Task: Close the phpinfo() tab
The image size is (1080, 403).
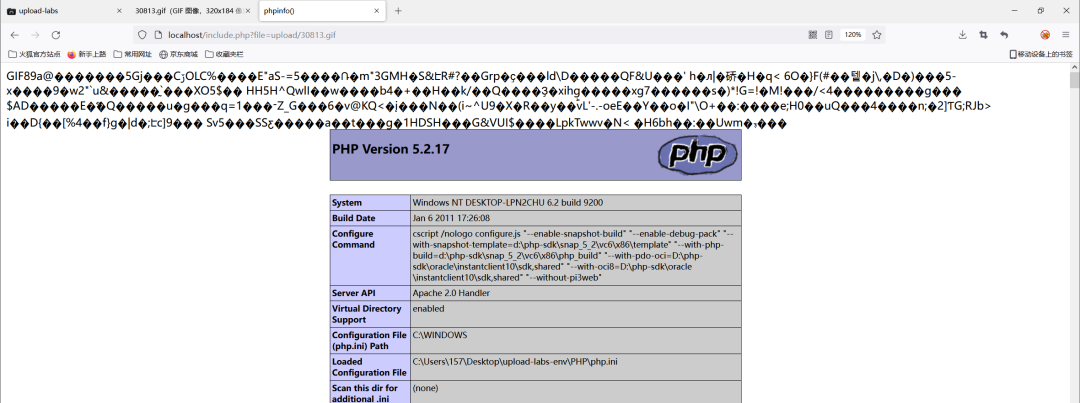Action: [x=375, y=11]
